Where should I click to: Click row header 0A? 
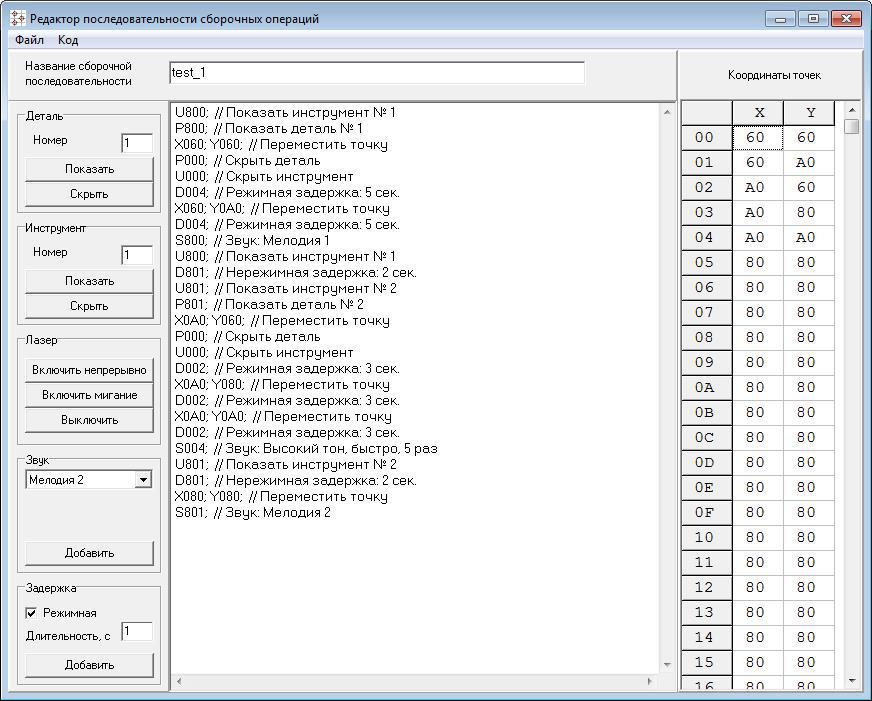707,388
